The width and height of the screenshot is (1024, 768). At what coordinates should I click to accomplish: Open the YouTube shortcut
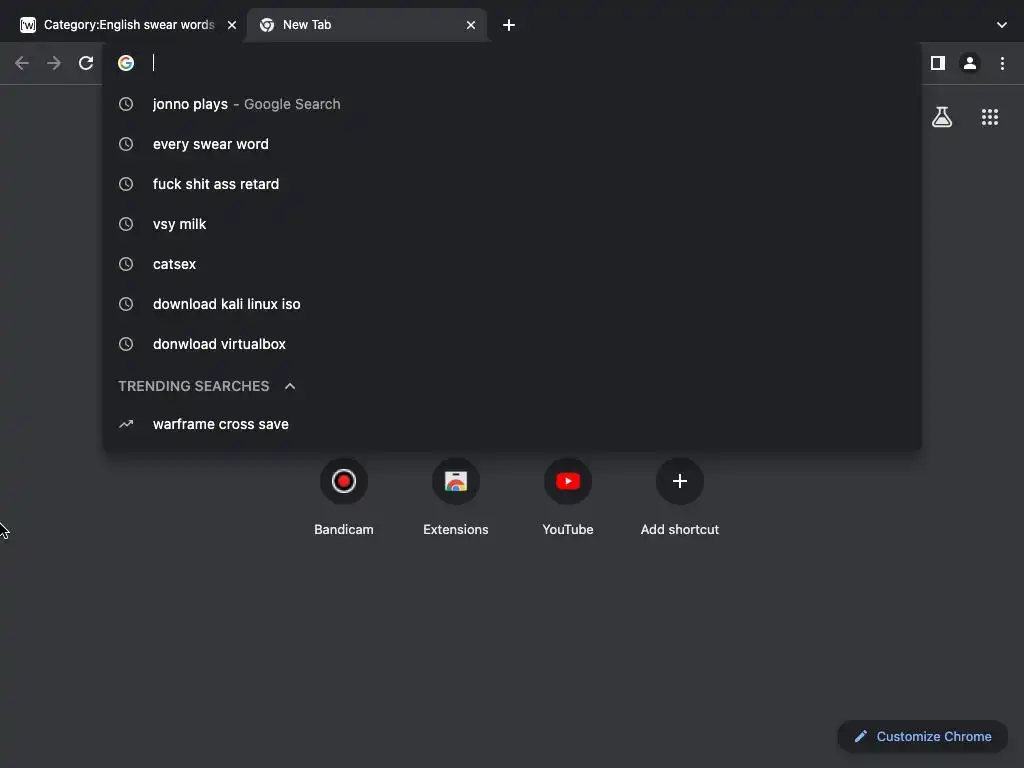tap(568, 496)
